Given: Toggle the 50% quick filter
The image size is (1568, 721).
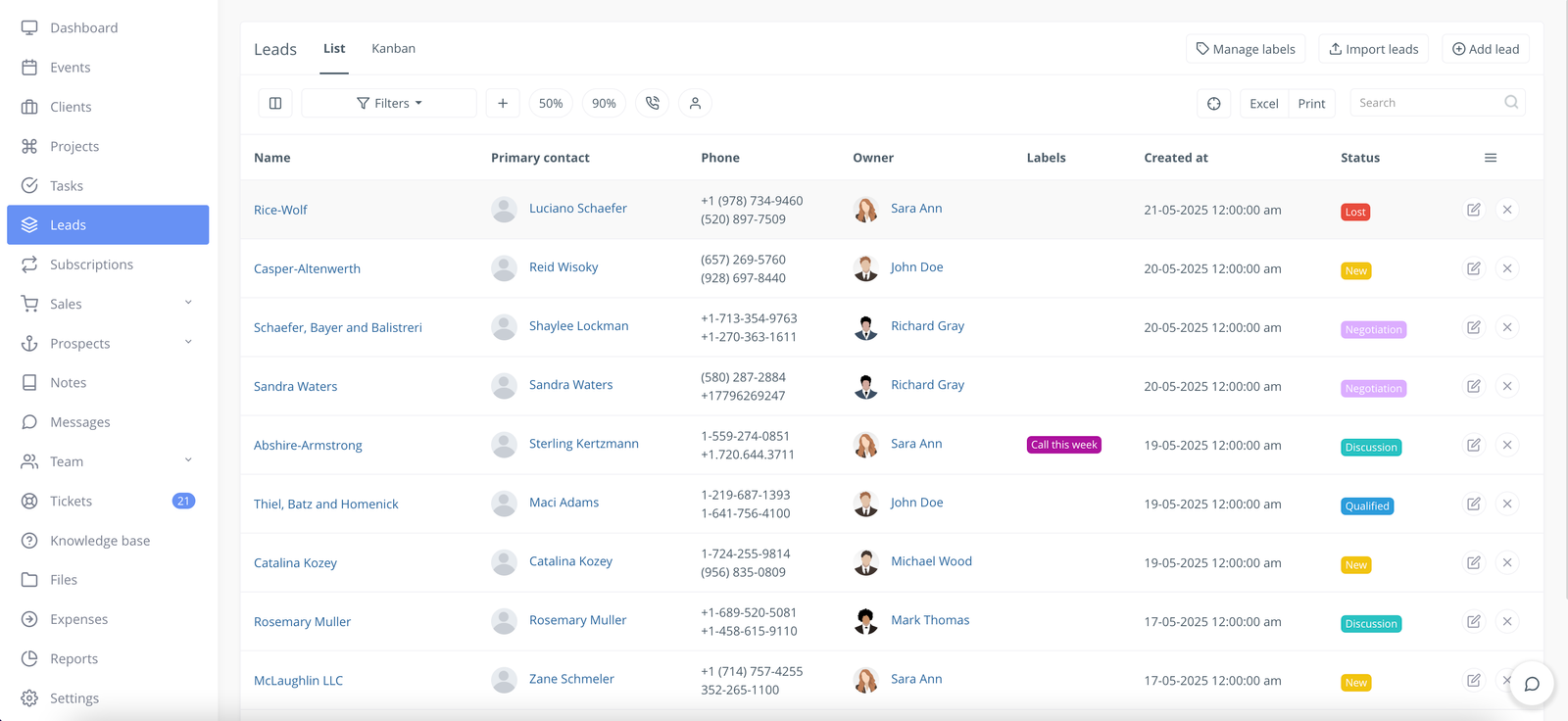Looking at the screenshot, I should 551,103.
